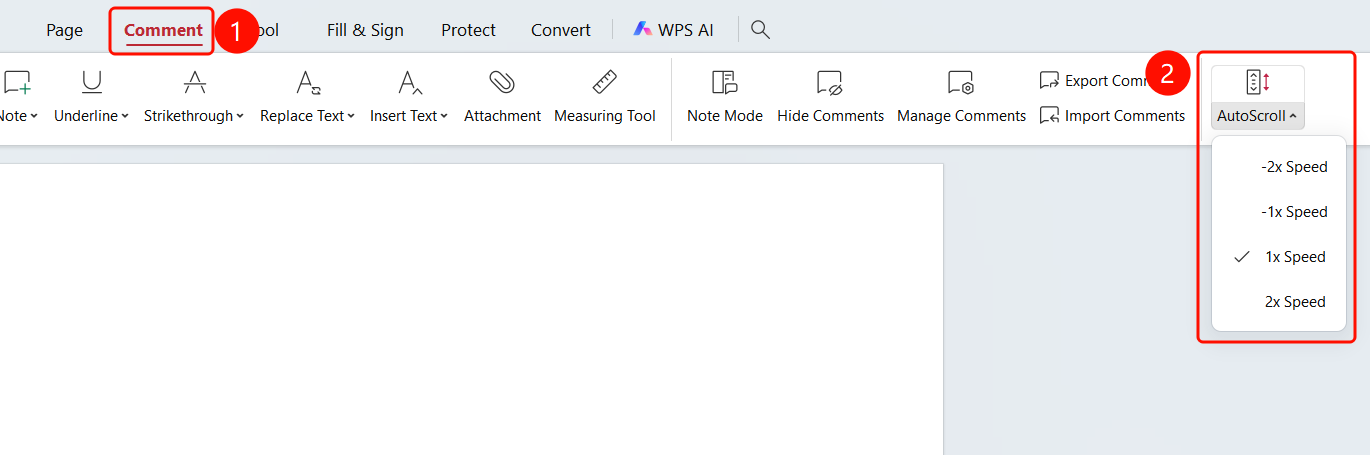
Task: Click the Note Mode label
Action: 725,116
